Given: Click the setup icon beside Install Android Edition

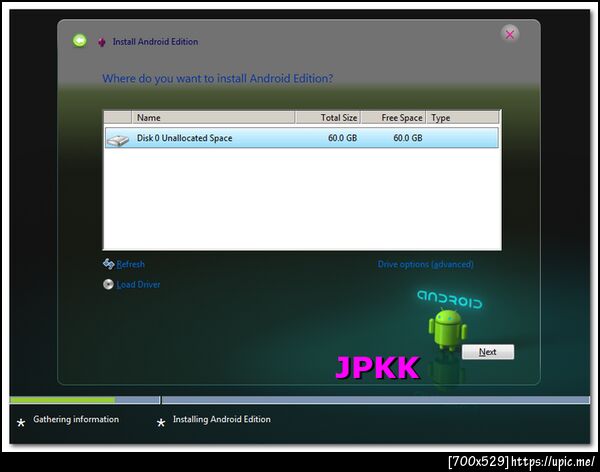Looking at the screenshot, I should 101,42.
